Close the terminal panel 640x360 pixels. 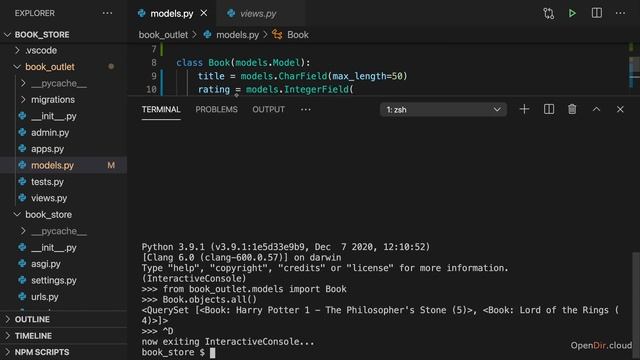(x=620, y=109)
